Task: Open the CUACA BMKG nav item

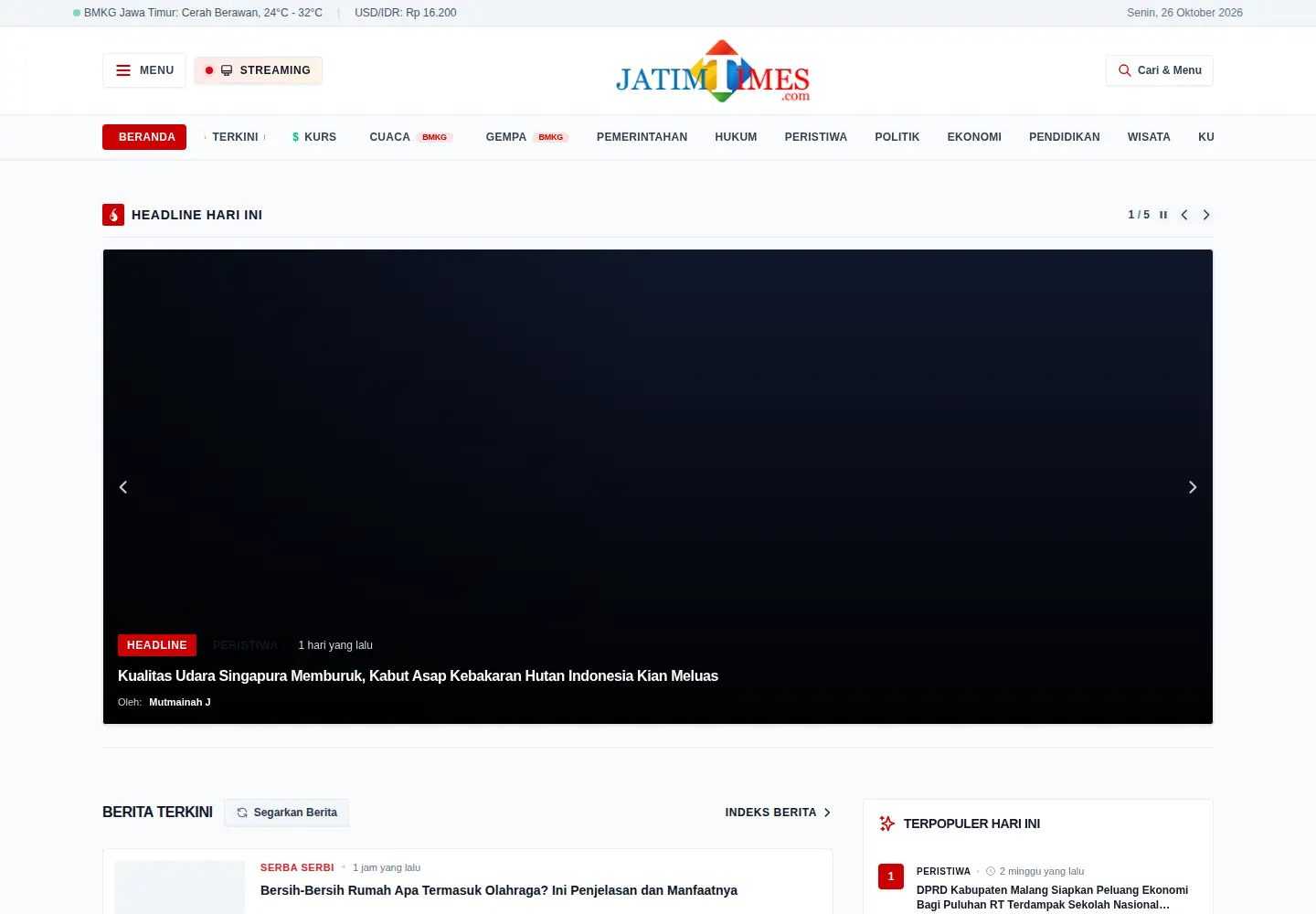Action: (411, 137)
